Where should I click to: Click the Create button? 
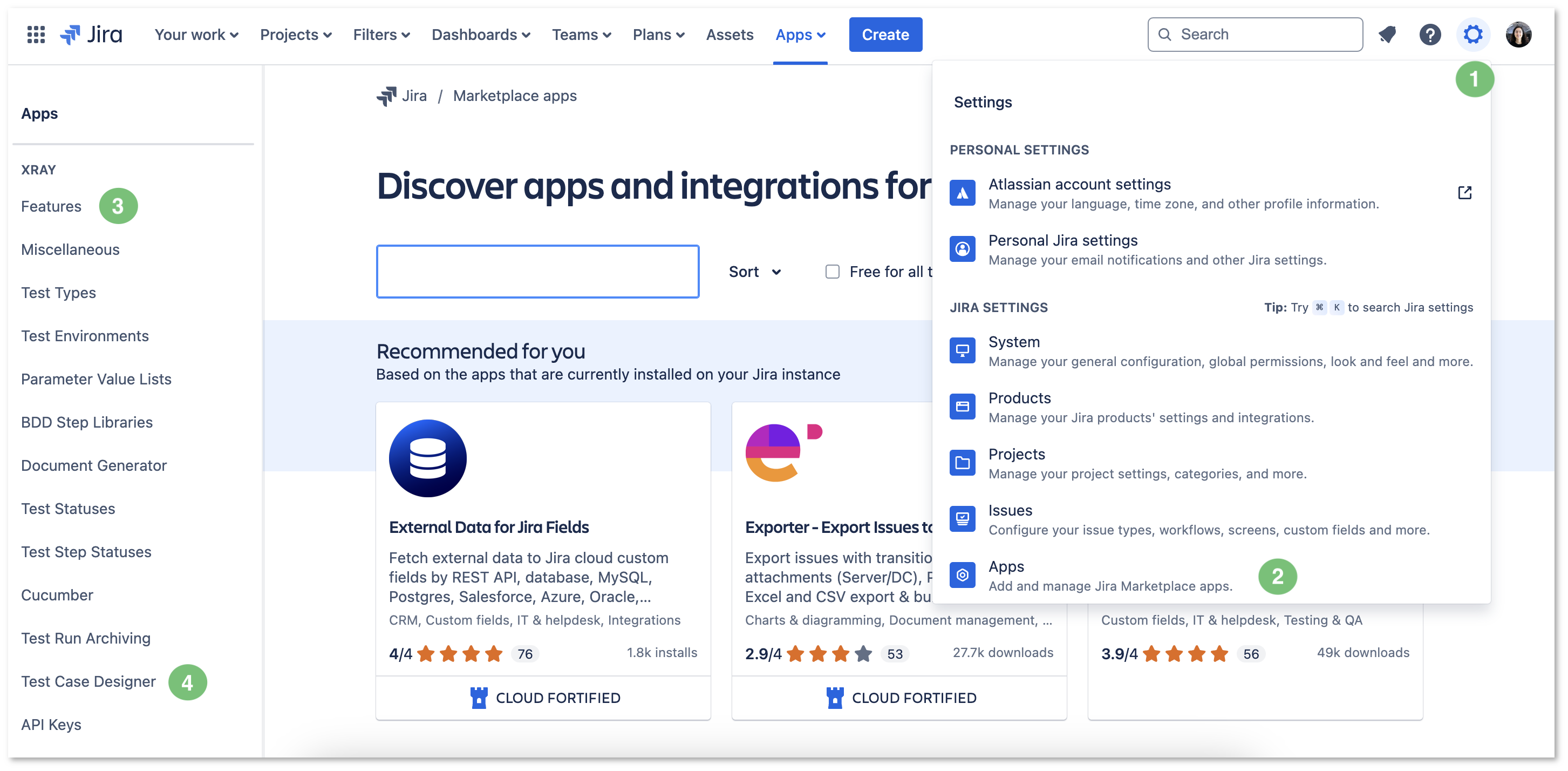pyautogui.click(x=885, y=35)
